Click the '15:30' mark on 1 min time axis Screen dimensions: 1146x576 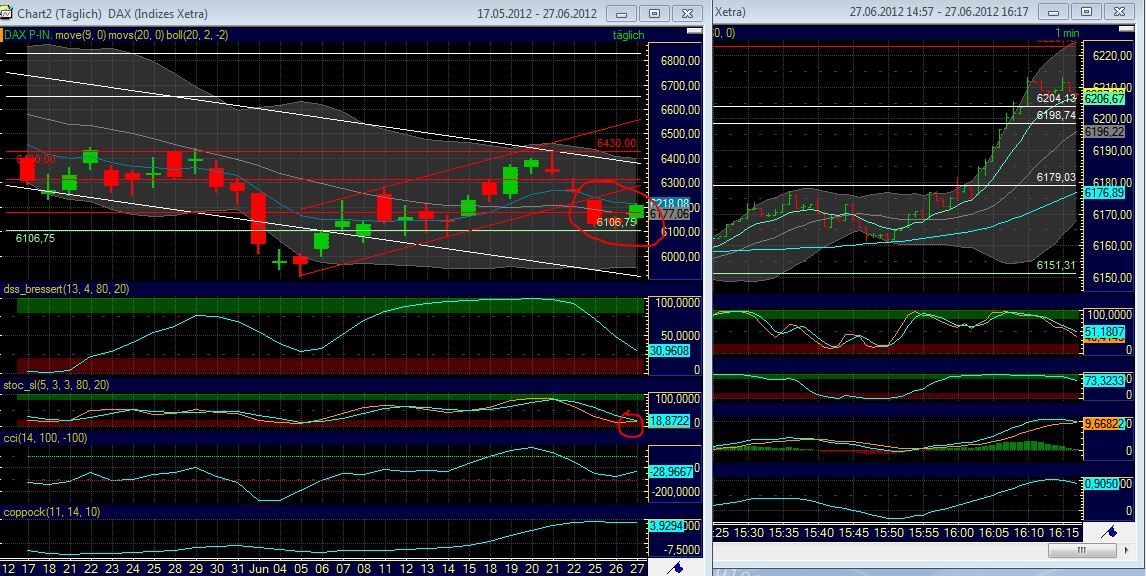tap(749, 533)
